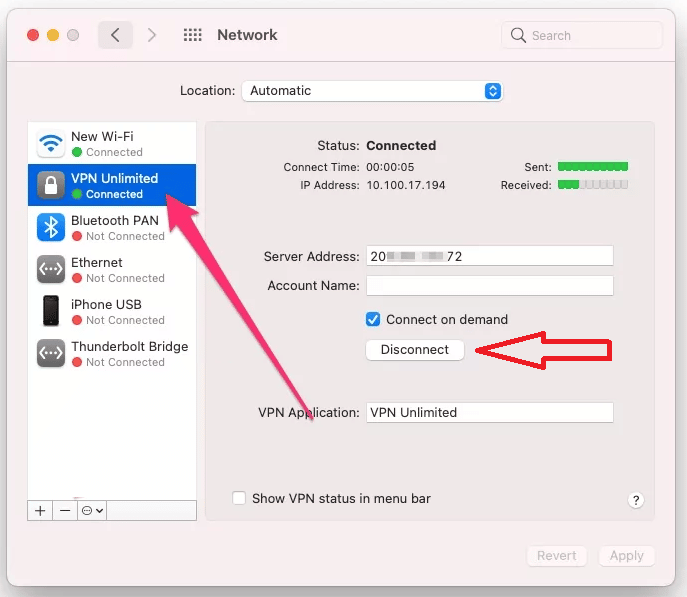Screen dimensions: 687x597
Task: Click the bold Connected status value
Action: 401,145
